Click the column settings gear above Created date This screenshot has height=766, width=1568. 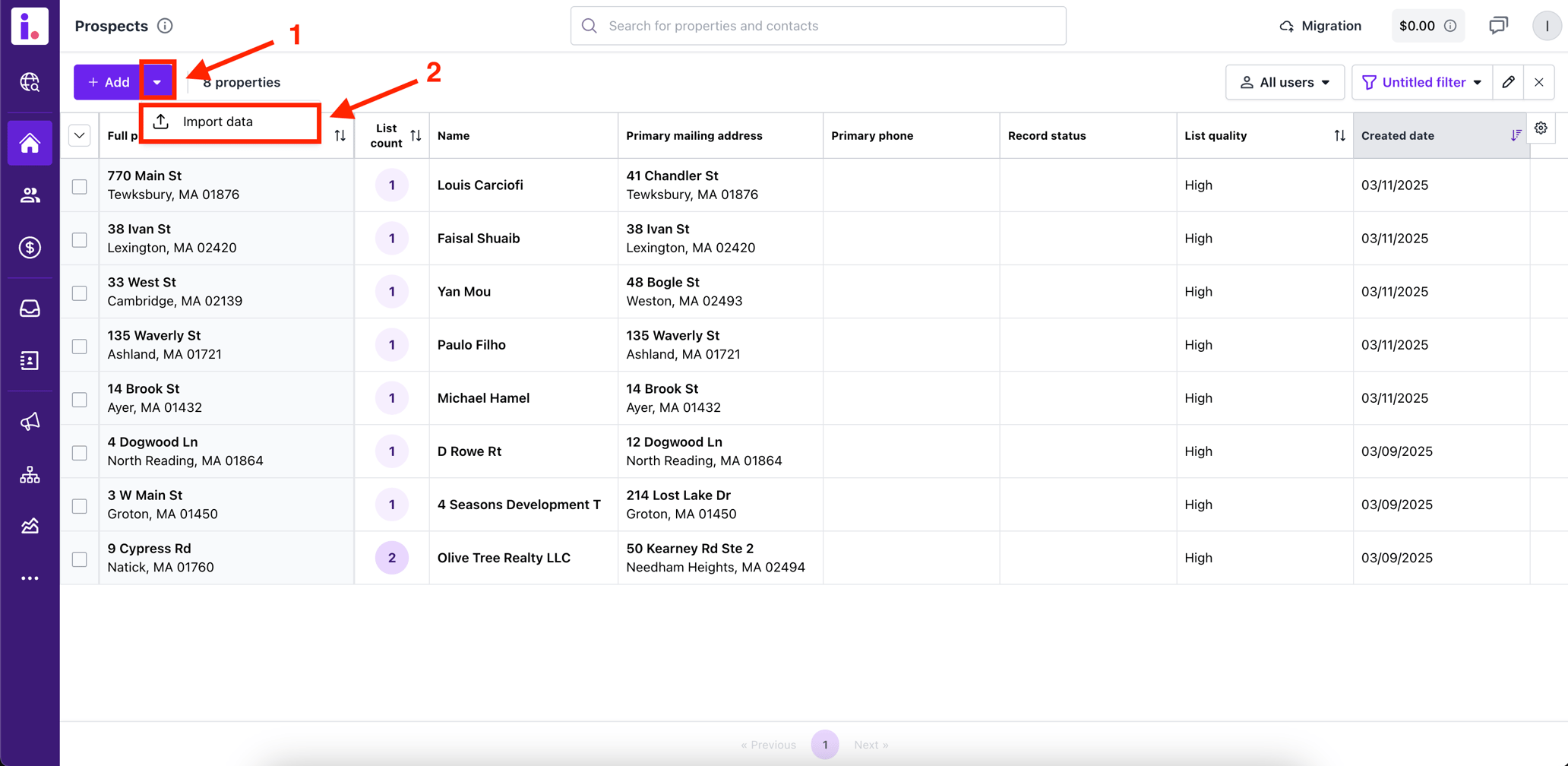pyautogui.click(x=1541, y=128)
